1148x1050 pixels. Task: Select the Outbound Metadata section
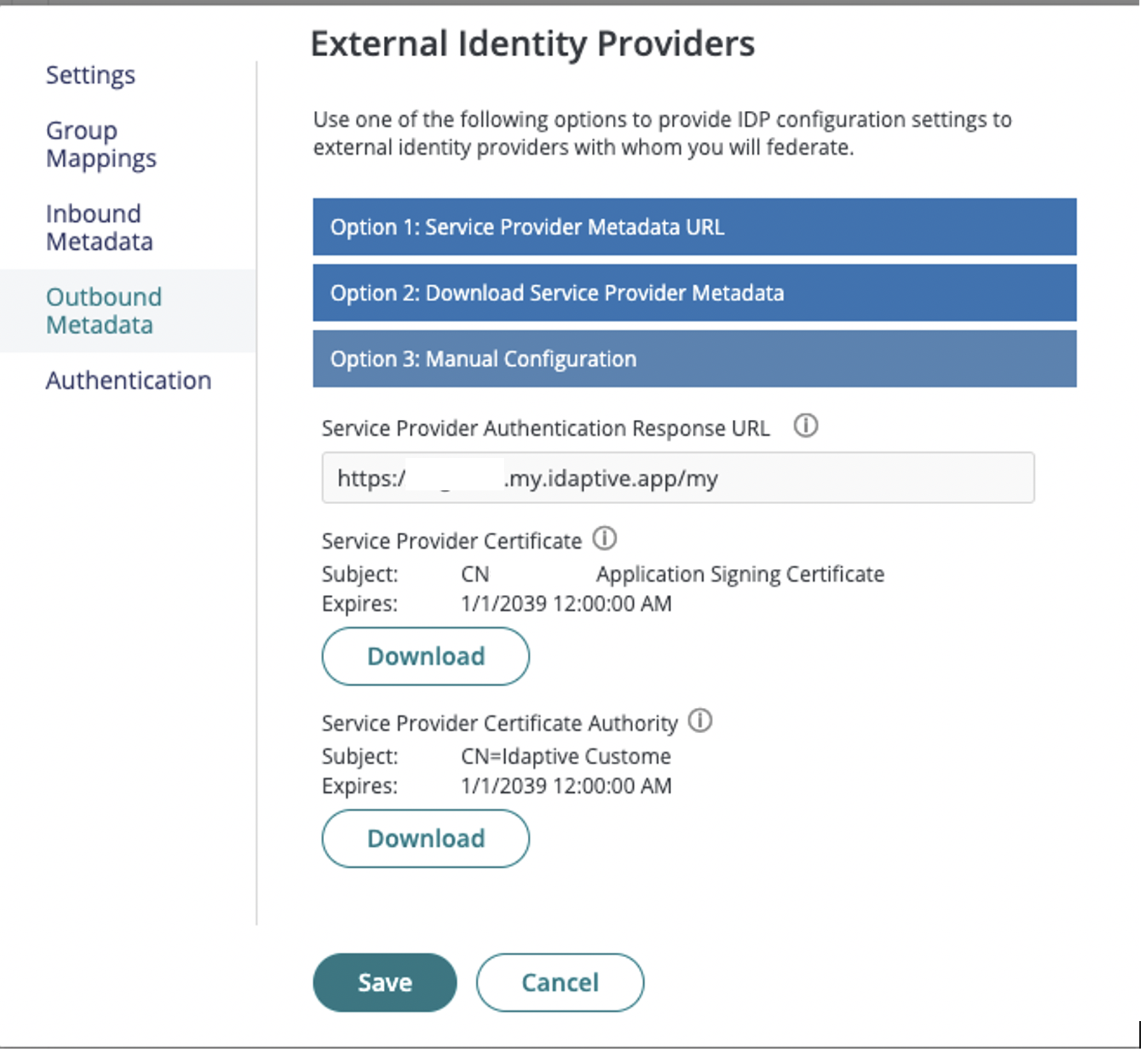pyautogui.click(x=103, y=310)
